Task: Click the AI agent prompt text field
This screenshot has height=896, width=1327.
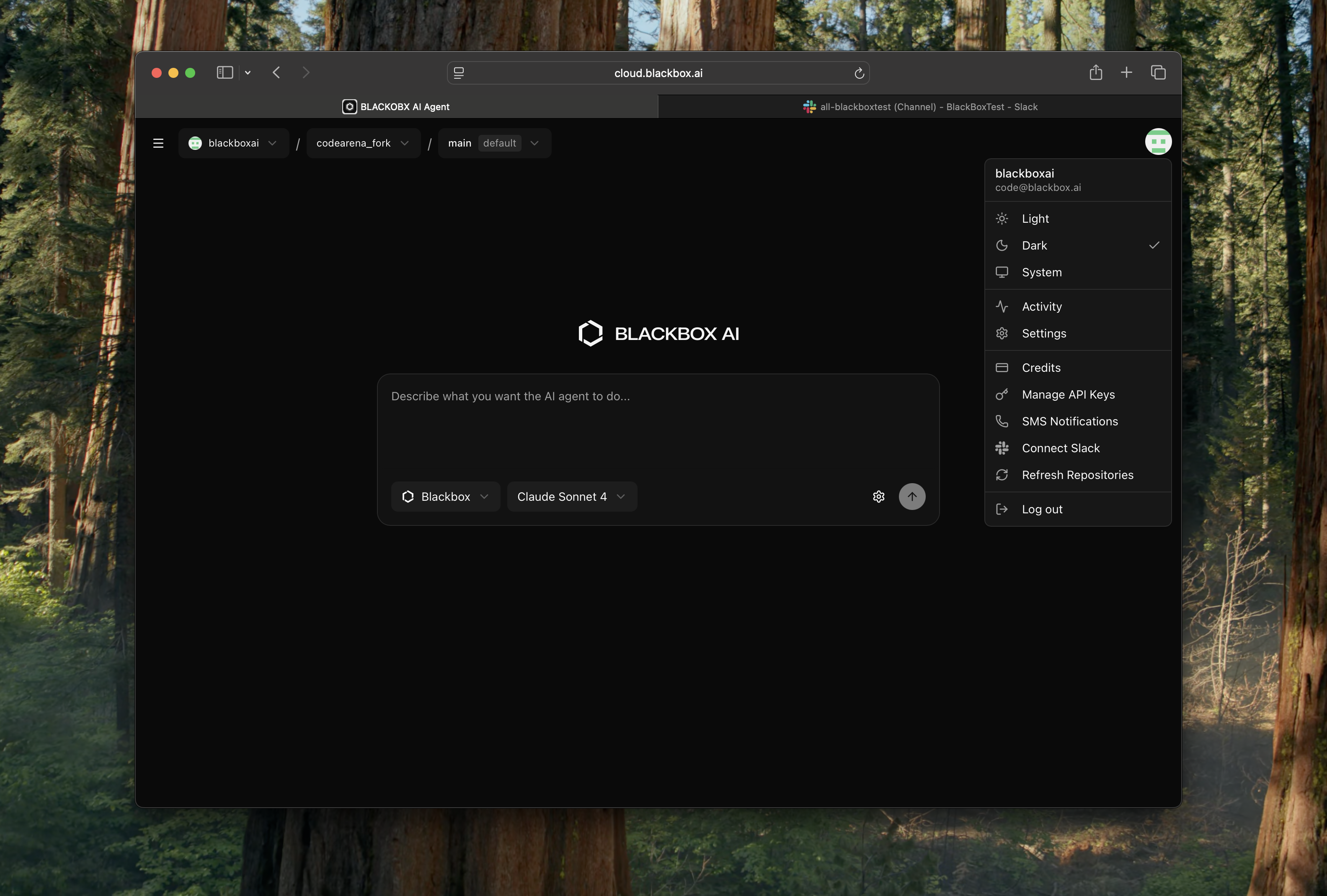Action: (x=657, y=422)
